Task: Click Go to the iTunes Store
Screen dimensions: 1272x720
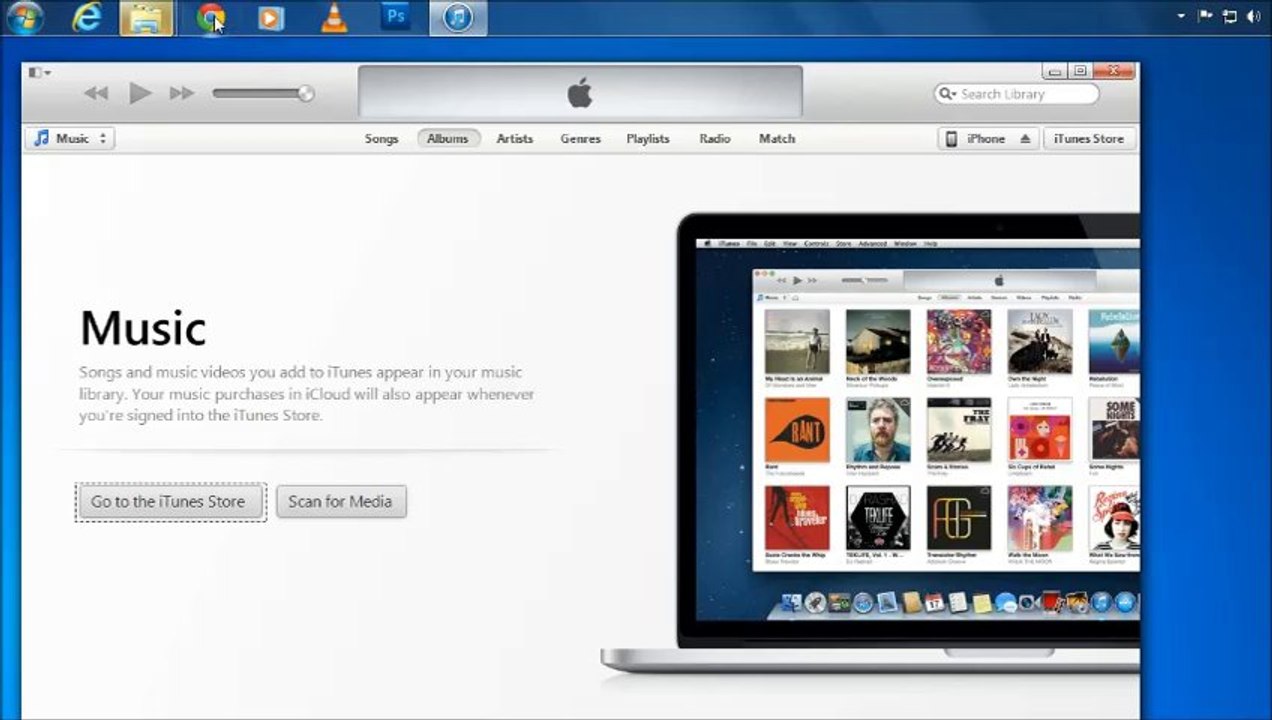Action: [x=169, y=502]
